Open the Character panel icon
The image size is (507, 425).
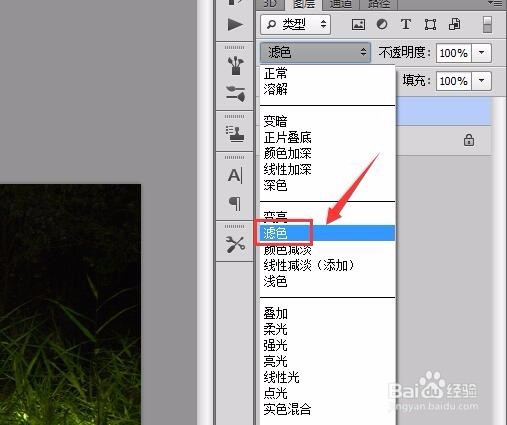click(235, 175)
